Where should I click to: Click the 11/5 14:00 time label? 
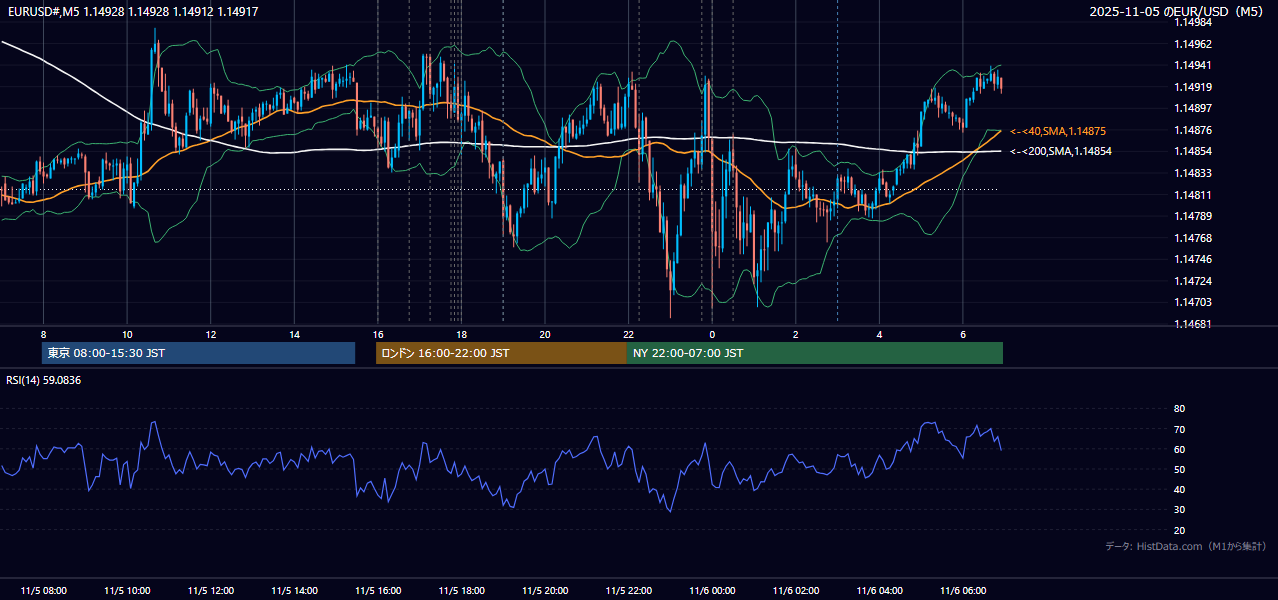[x=294, y=591]
